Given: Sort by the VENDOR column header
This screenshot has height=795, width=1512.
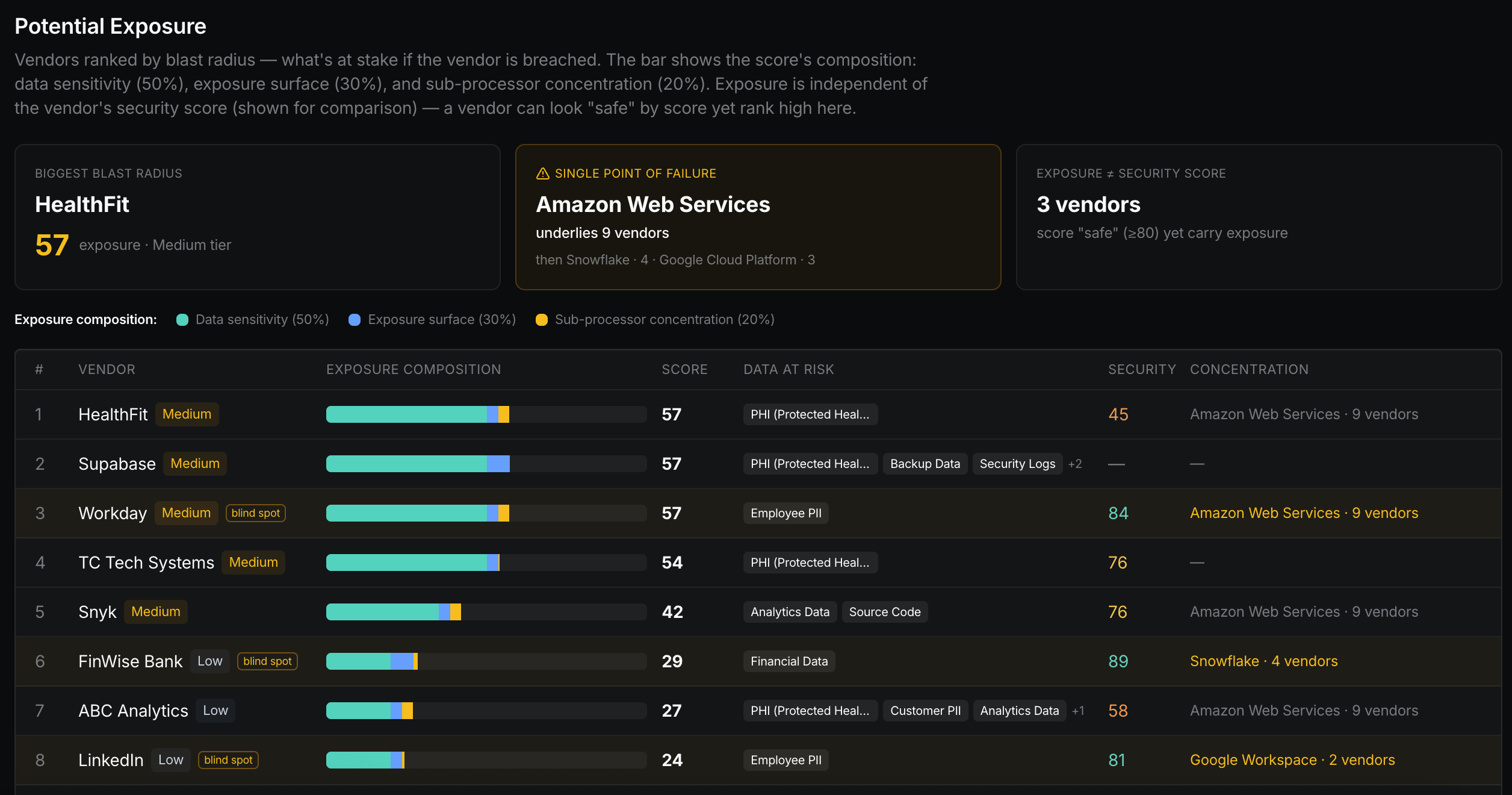Looking at the screenshot, I should click(107, 369).
